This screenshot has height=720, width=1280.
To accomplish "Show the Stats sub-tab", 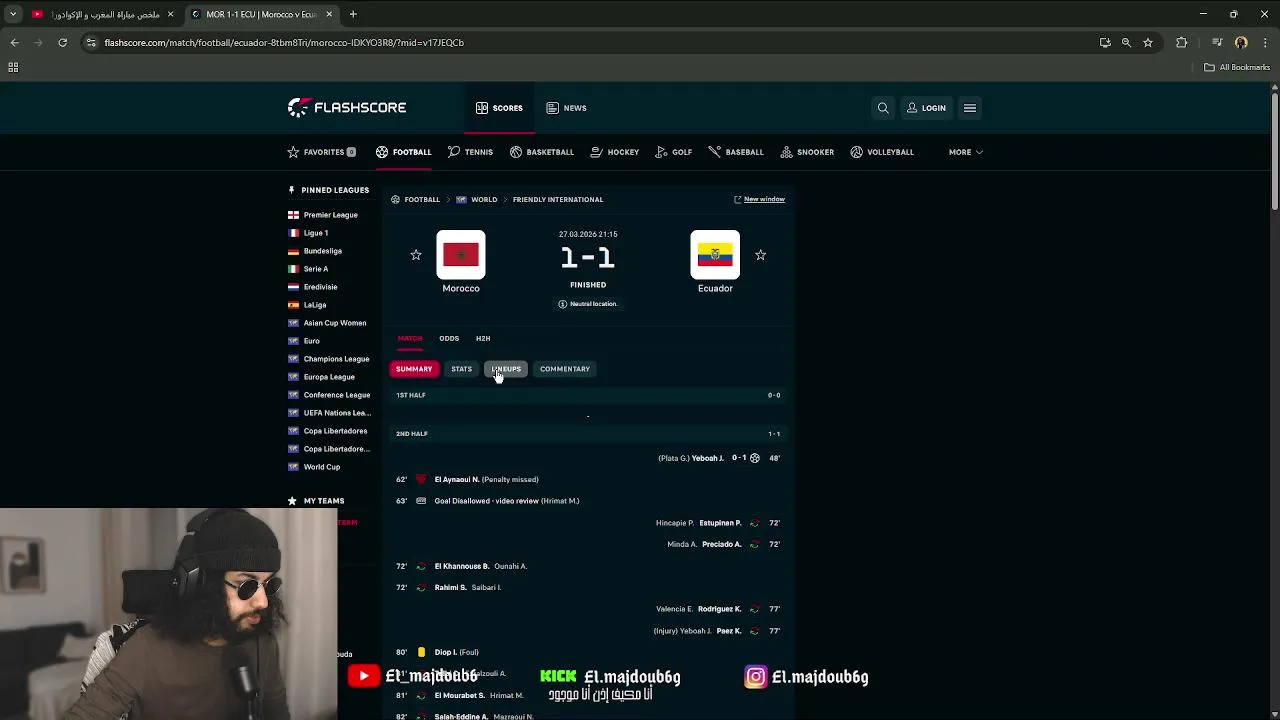I will pos(461,369).
